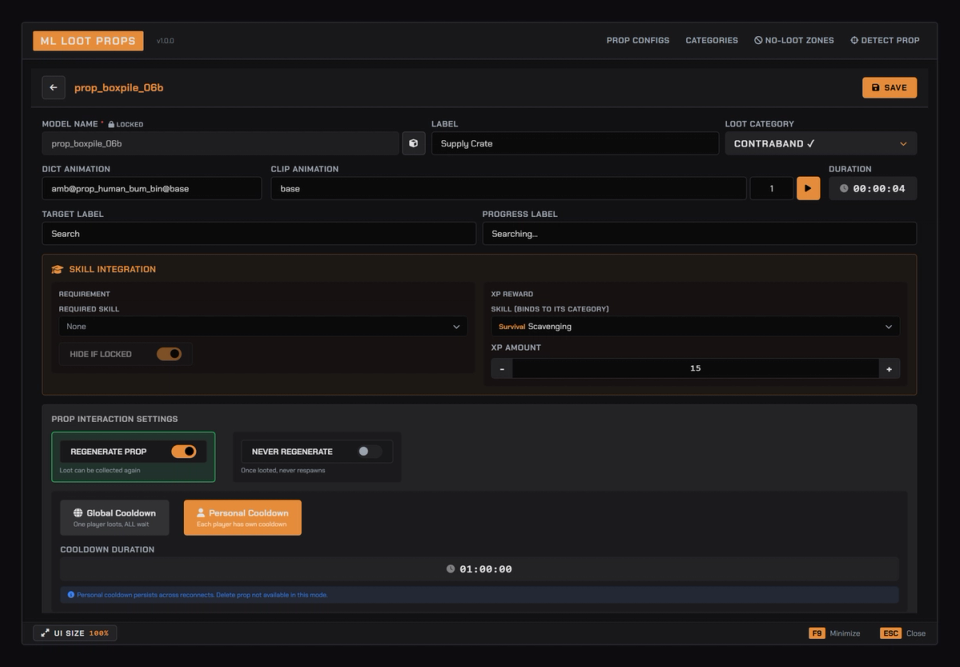Click the personal cooldown persists notice text
960x667 pixels.
point(202,595)
